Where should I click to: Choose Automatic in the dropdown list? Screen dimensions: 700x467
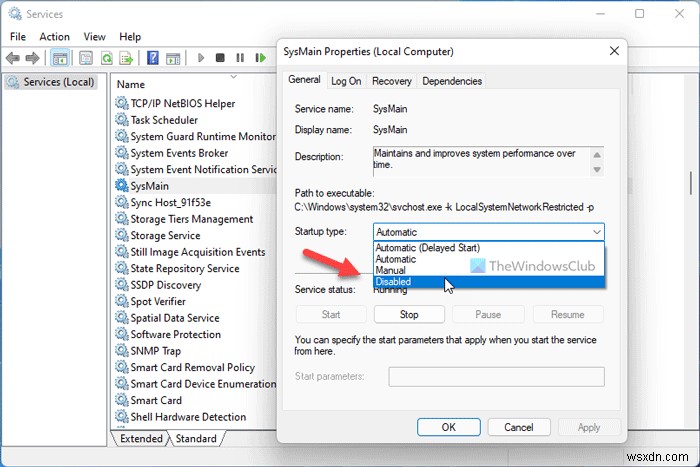tap(489, 259)
